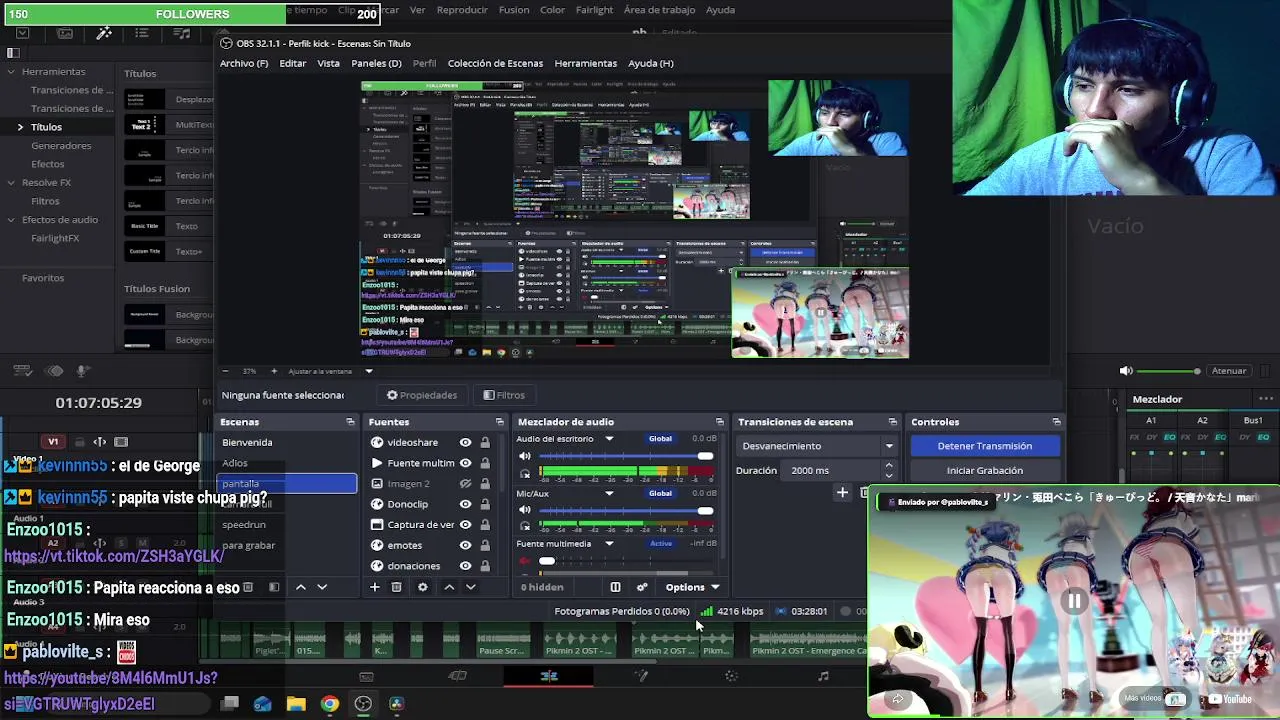
Task: Mute the Audio del escritorio speaker
Action: pos(525,456)
